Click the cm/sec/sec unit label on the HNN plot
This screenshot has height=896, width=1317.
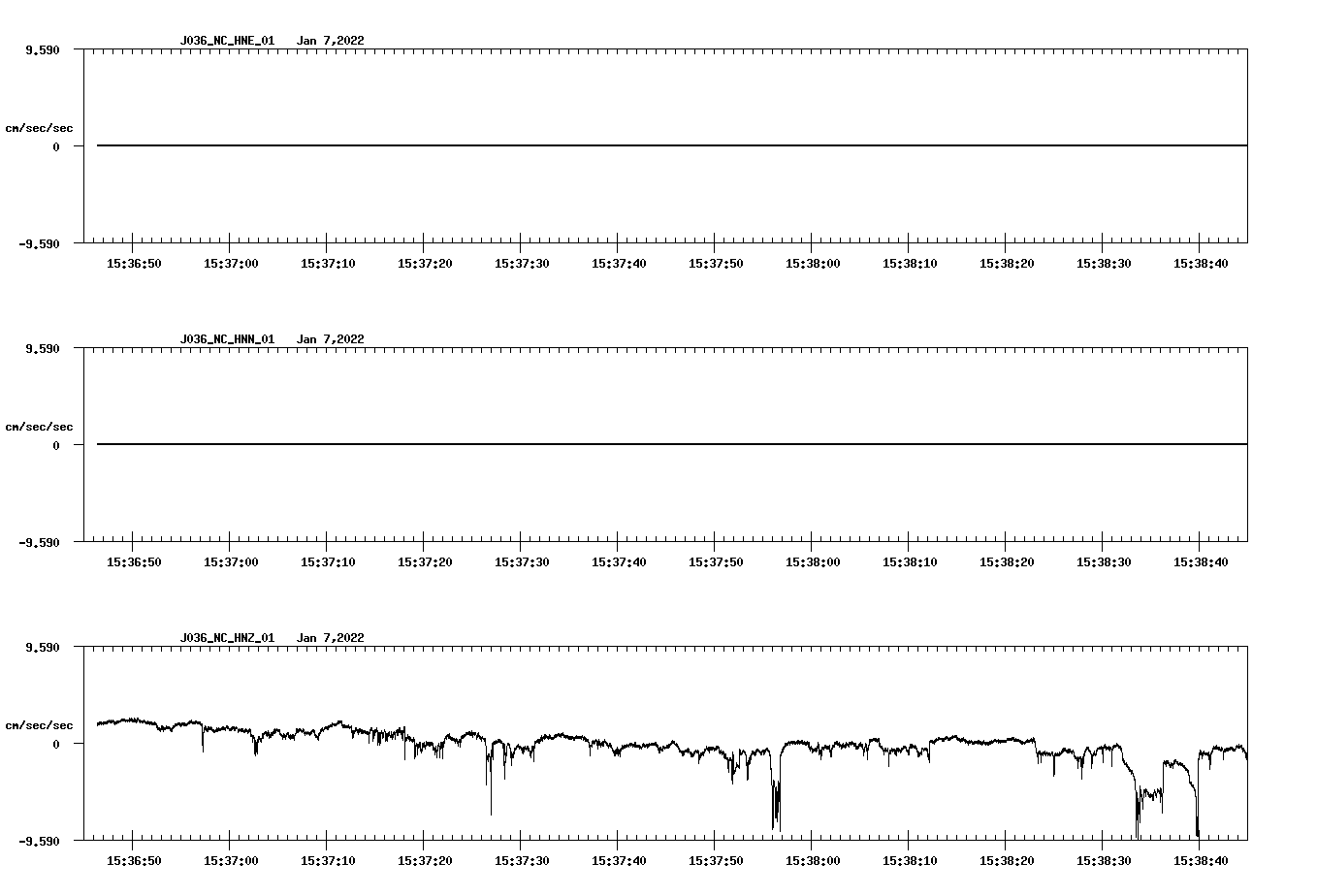[x=39, y=427]
